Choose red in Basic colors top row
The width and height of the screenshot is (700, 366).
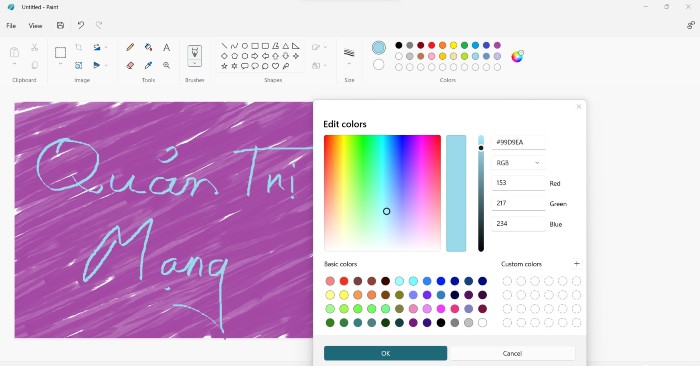point(344,281)
